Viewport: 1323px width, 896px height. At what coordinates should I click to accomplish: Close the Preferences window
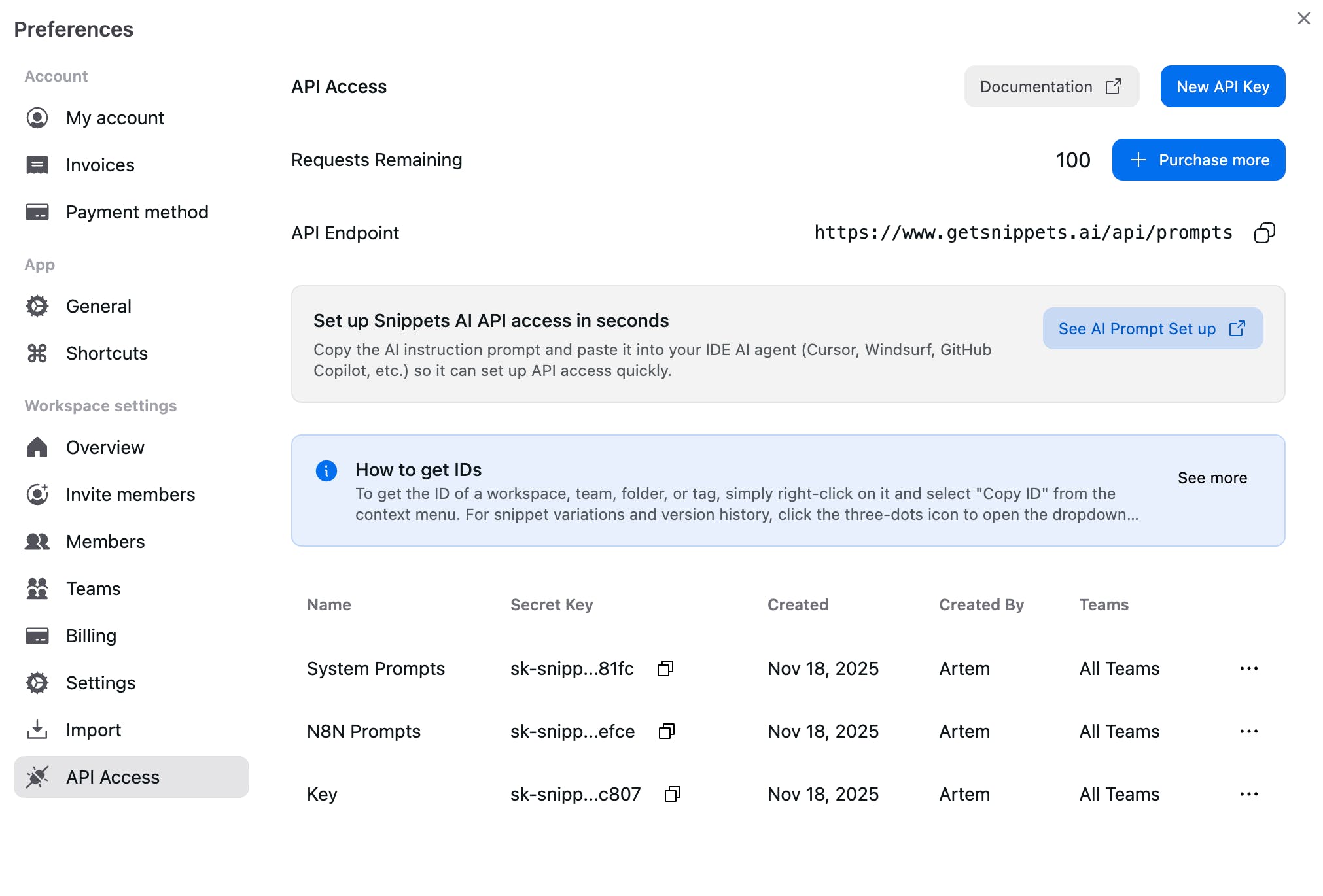click(1303, 18)
